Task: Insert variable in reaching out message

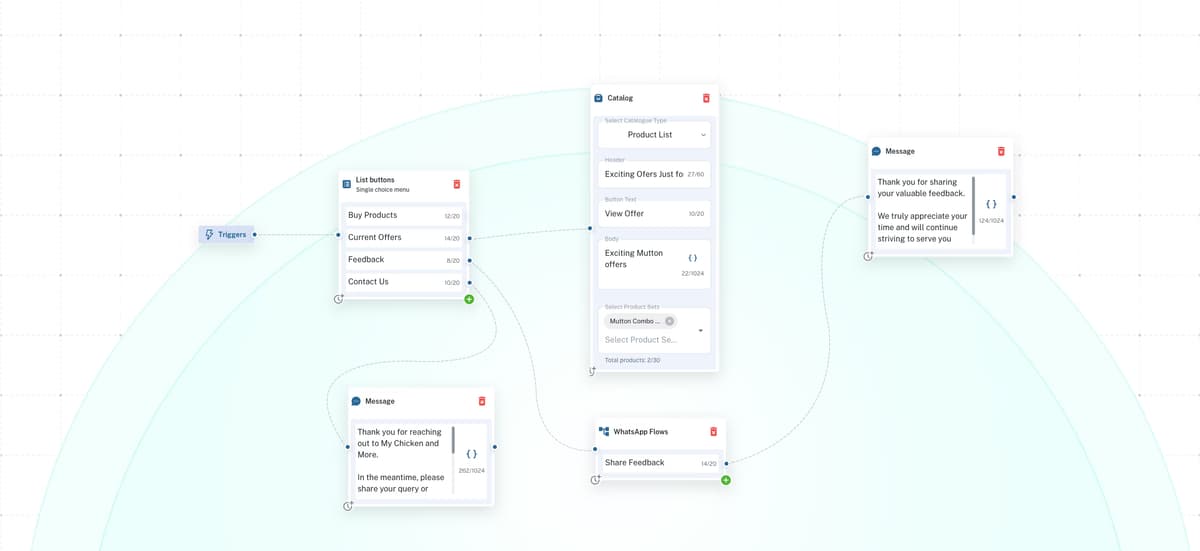Action: click(x=472, y=454)
